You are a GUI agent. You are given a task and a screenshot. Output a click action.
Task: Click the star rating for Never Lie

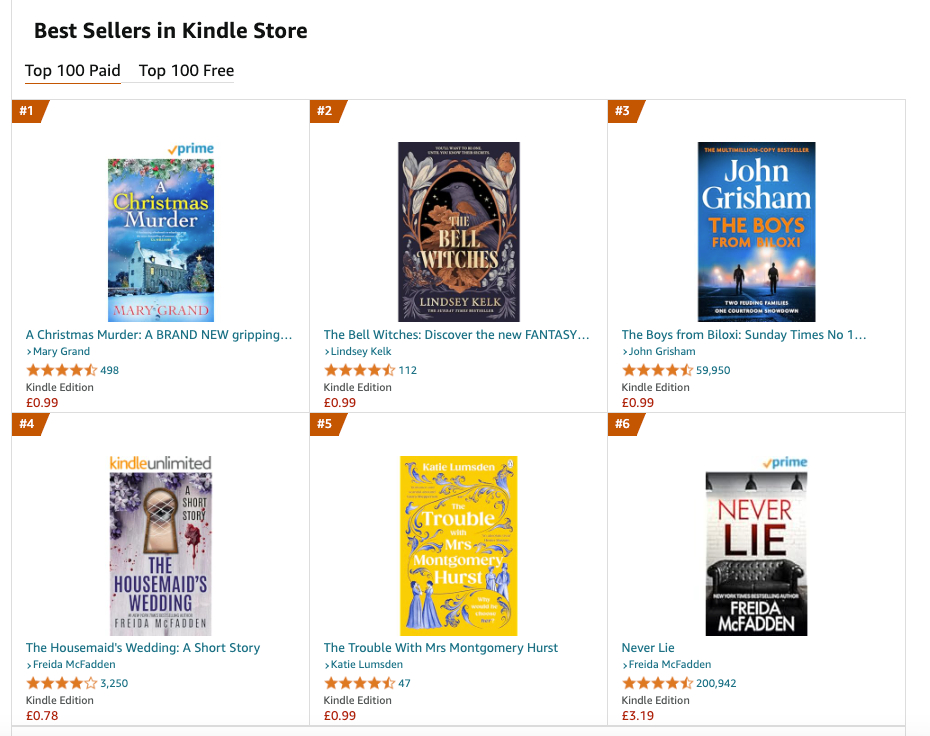[657, 684]
